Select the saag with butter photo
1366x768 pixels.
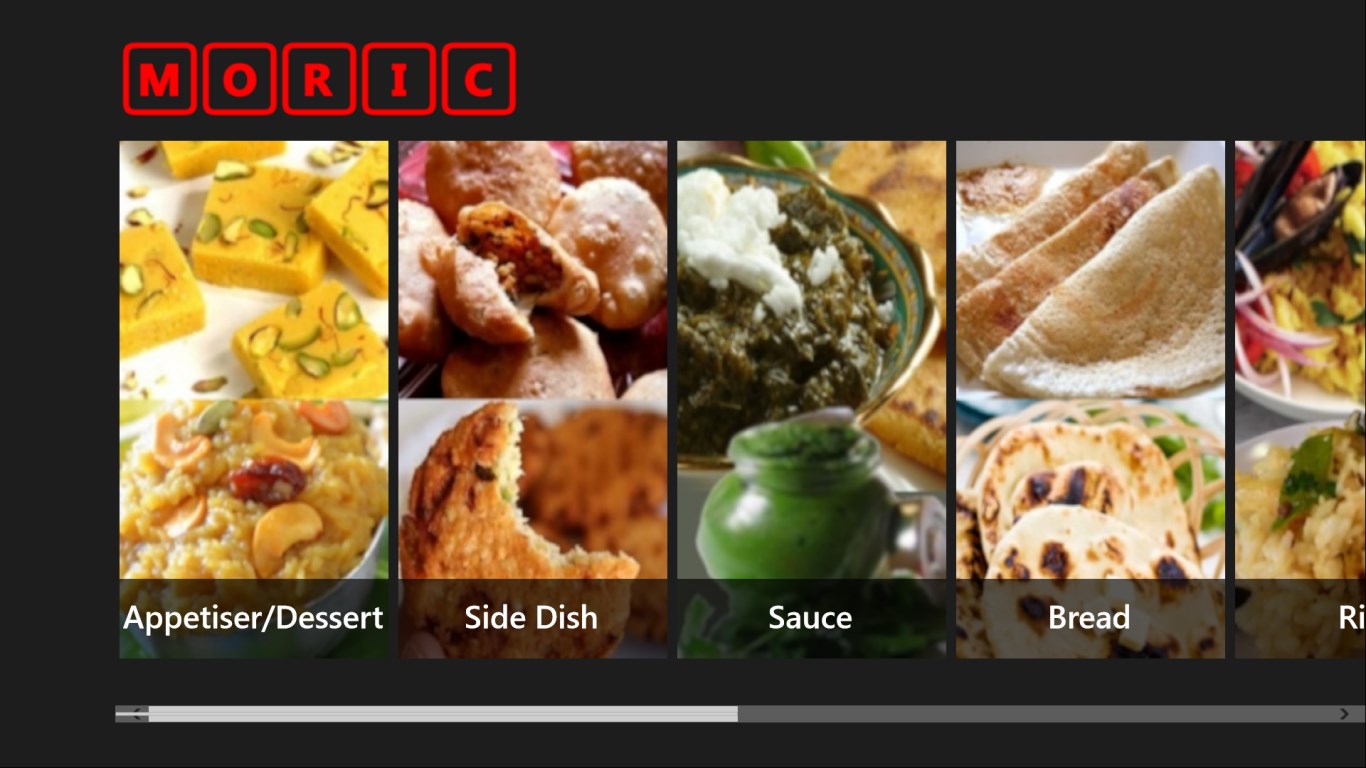point(811,290)
